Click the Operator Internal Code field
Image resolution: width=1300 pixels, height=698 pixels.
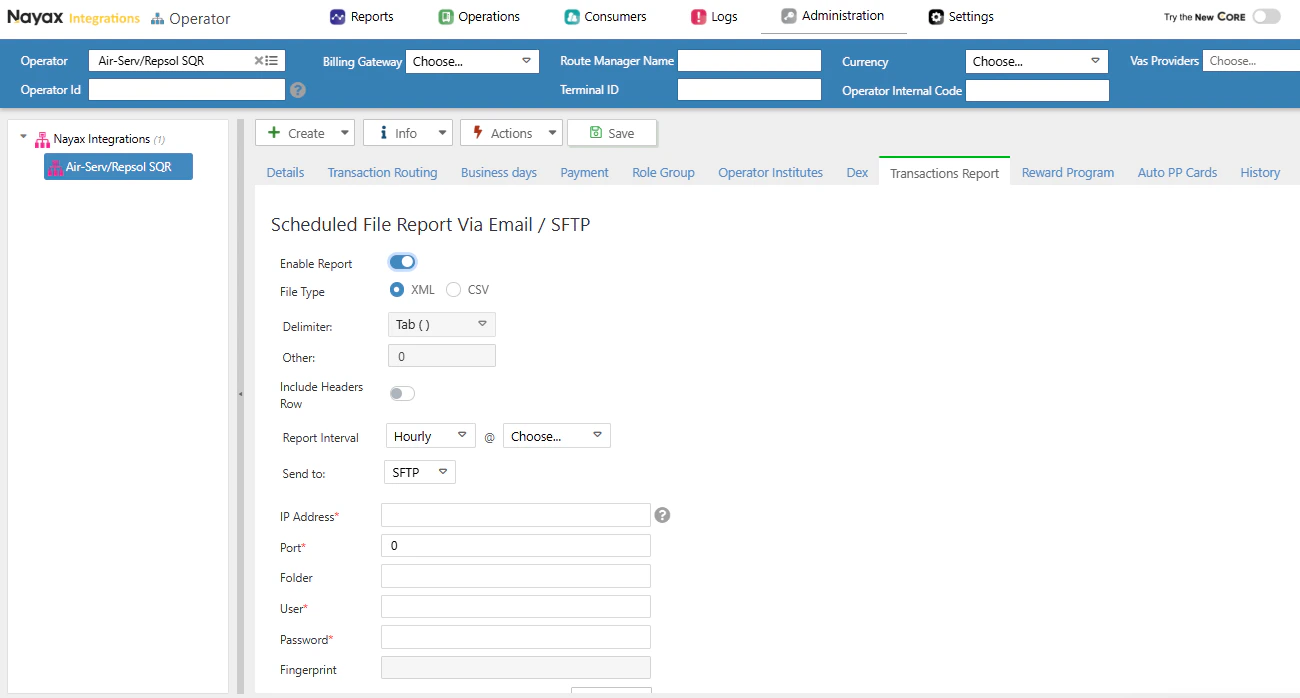(x=1037, y=90)
